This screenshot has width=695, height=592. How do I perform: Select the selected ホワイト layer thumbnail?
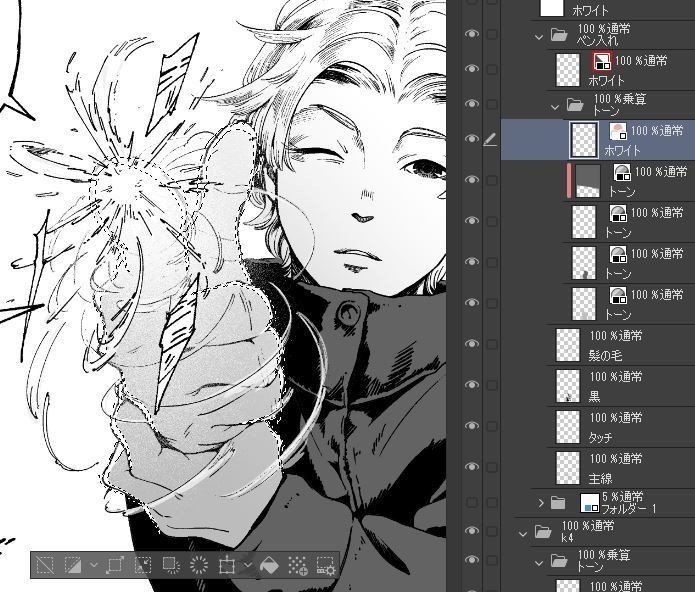[x=584, y=140]
